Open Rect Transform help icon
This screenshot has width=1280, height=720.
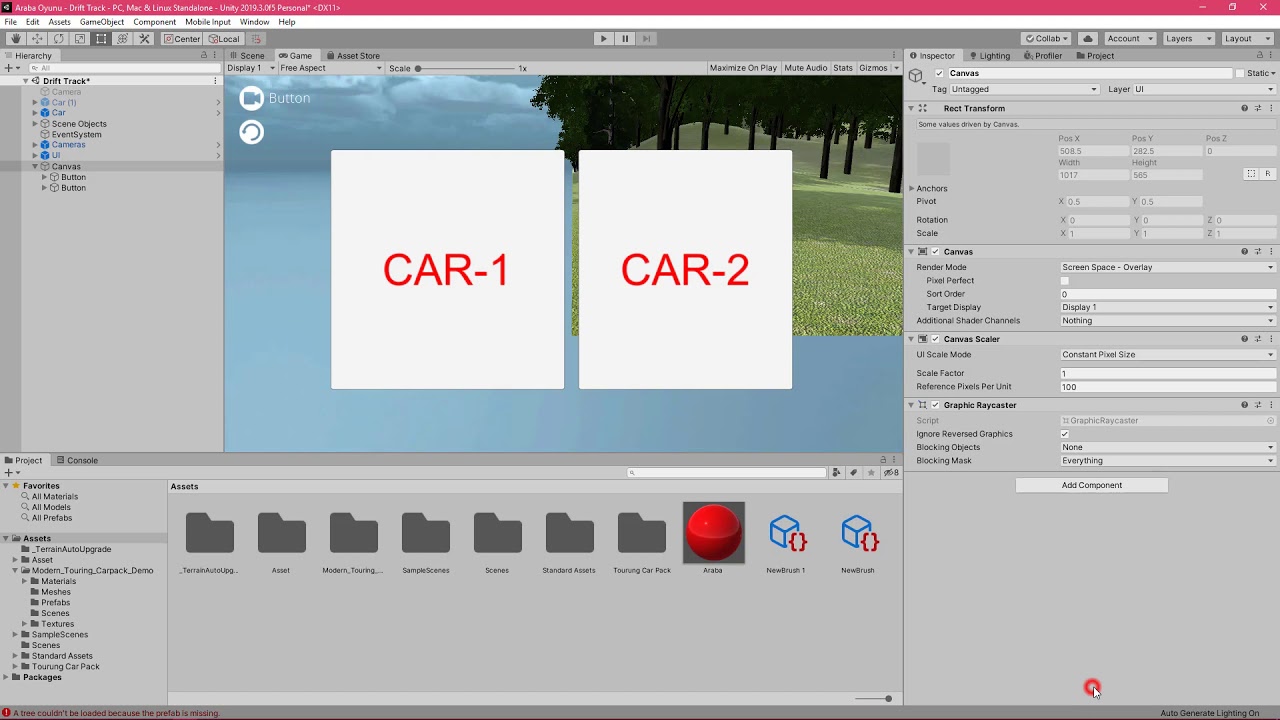1245,108
